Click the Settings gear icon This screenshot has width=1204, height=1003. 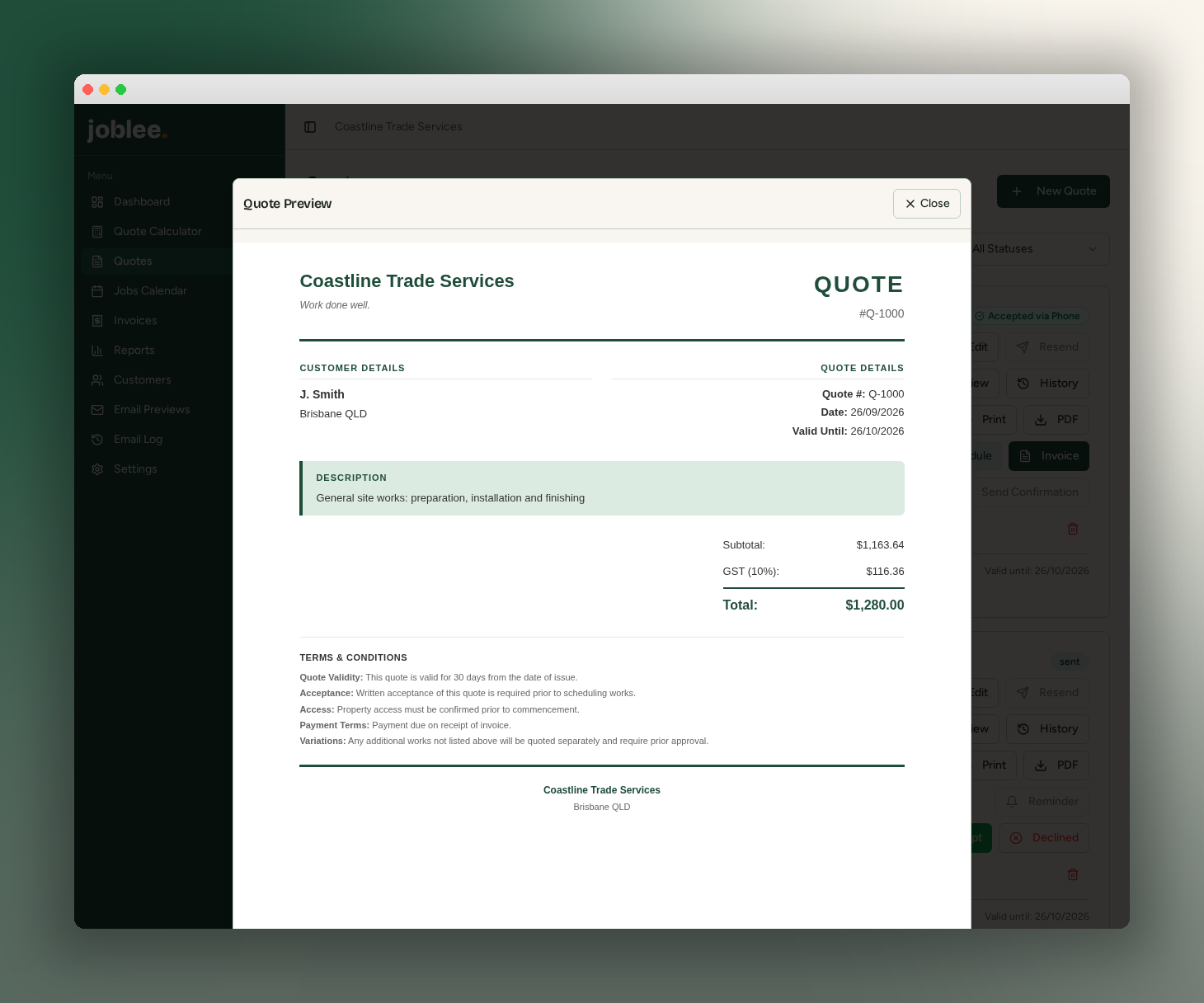coord(97,469)
